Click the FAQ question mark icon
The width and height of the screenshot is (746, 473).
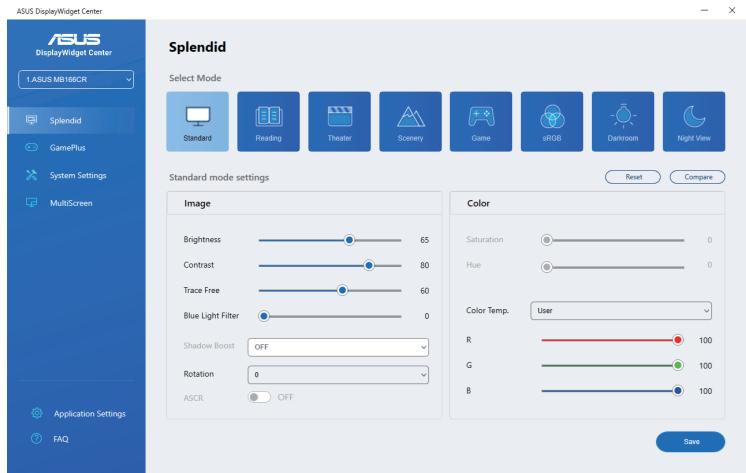coord(36,438)
